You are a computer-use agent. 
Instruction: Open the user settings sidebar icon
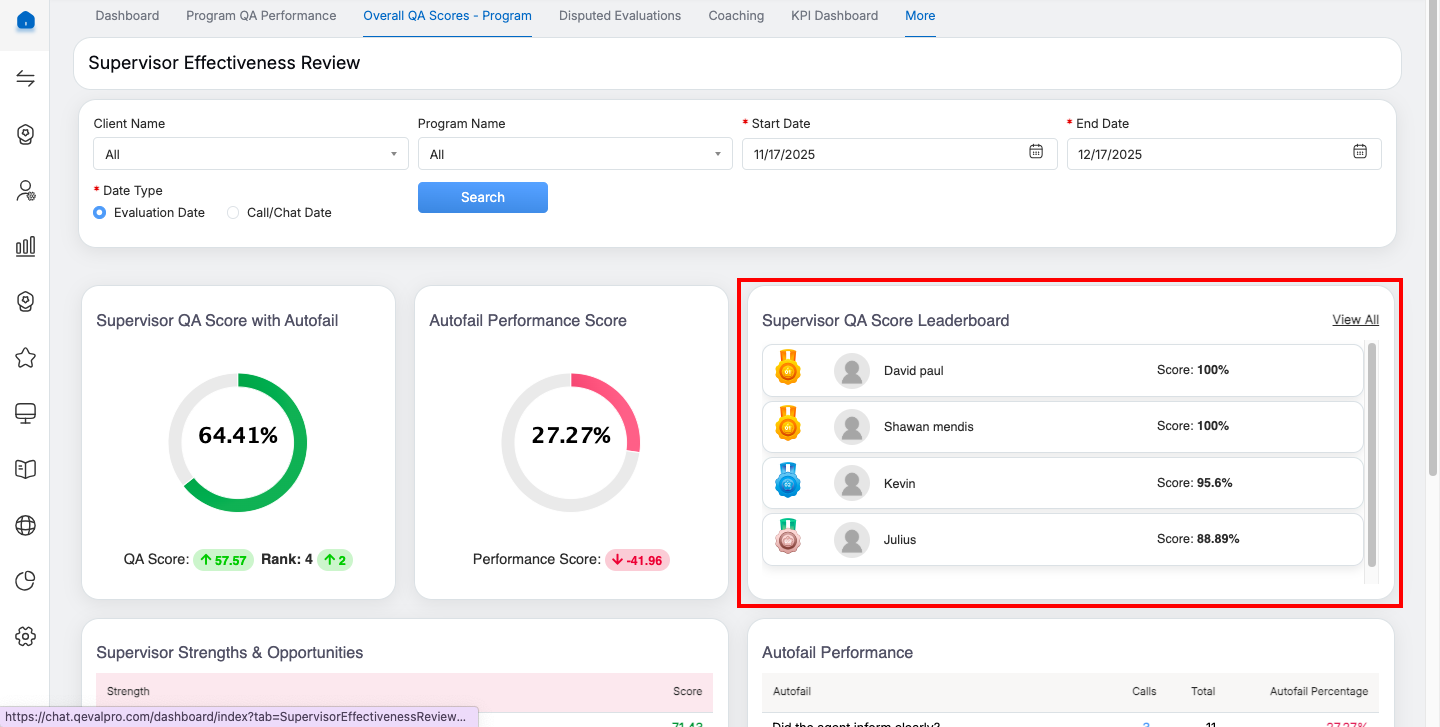coord(26,191)
